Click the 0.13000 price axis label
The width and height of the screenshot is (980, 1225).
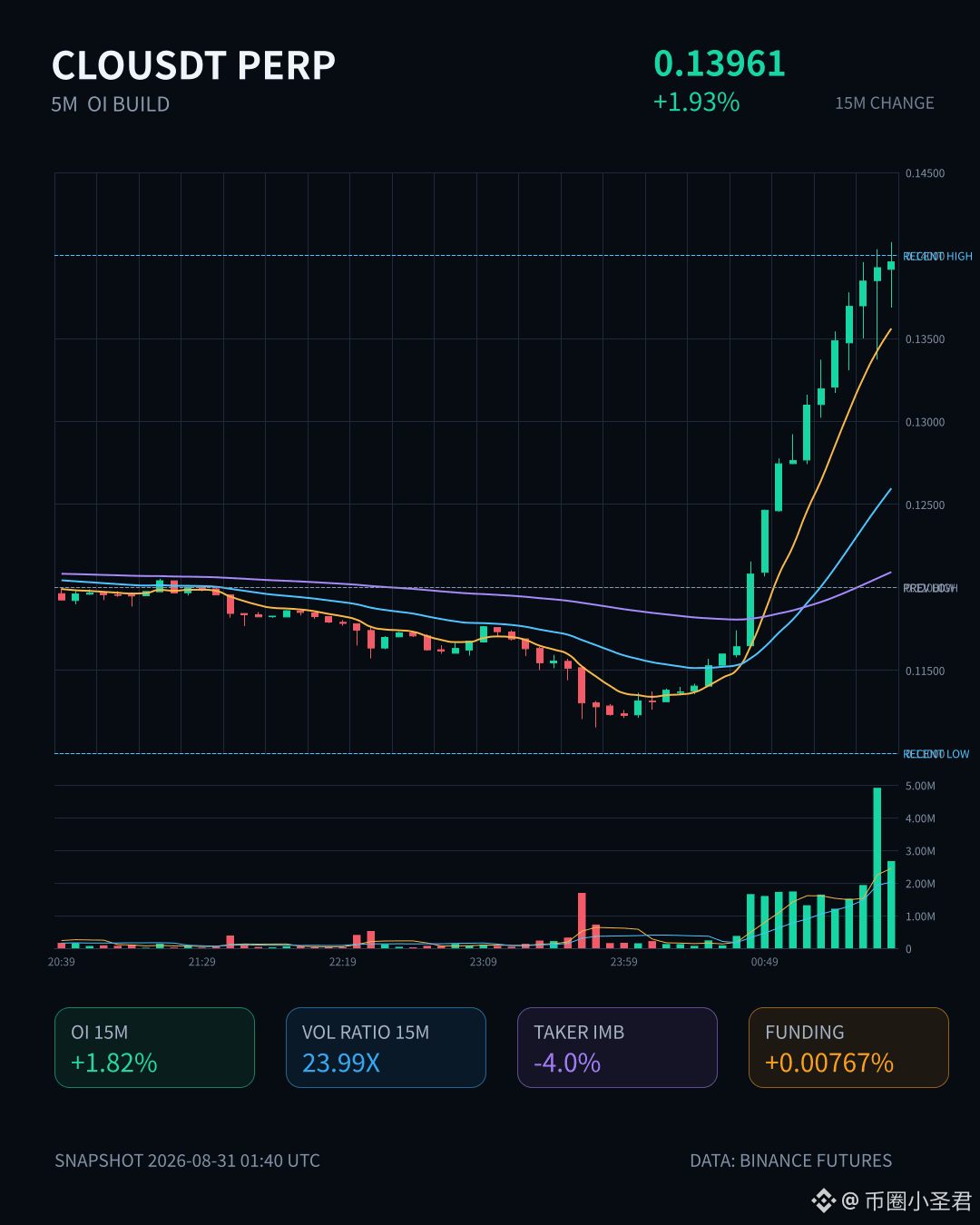coord(925,422)
